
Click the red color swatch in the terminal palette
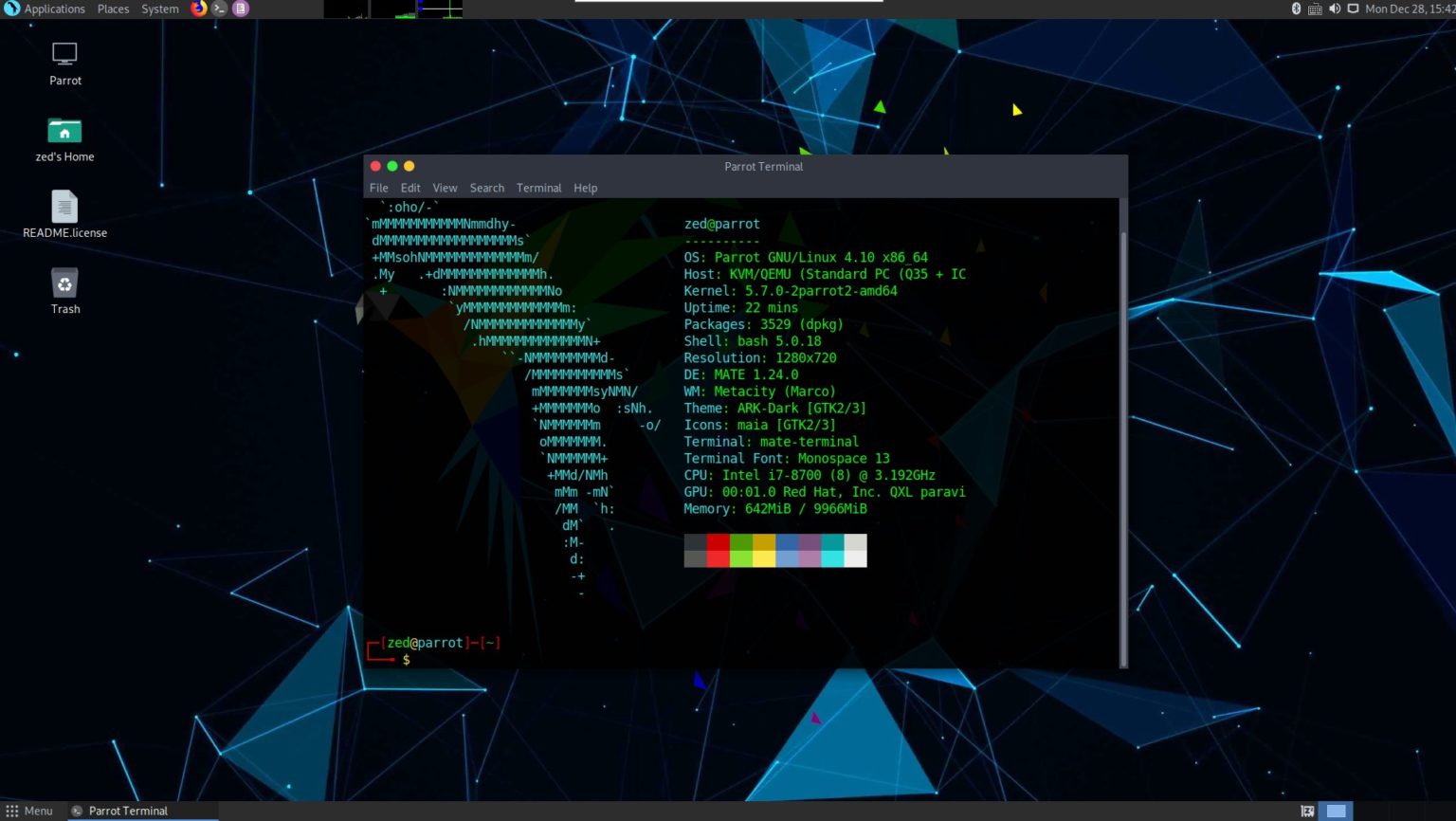719,550
